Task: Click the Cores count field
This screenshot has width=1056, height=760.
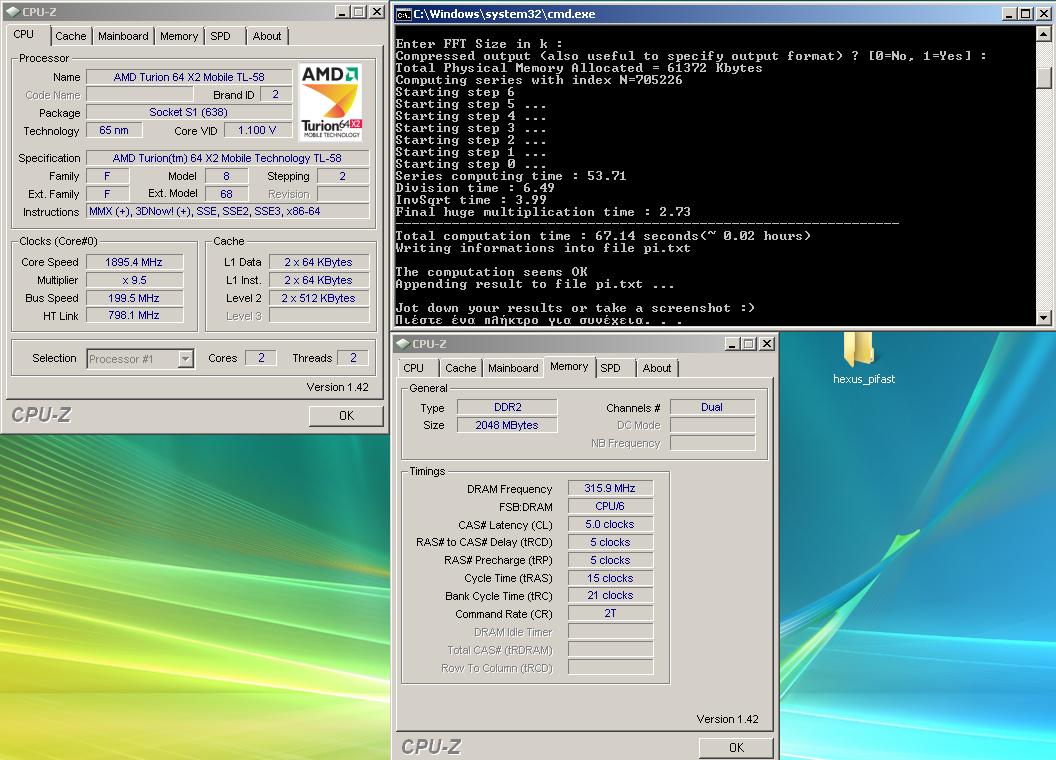Action: pos(261,358)
